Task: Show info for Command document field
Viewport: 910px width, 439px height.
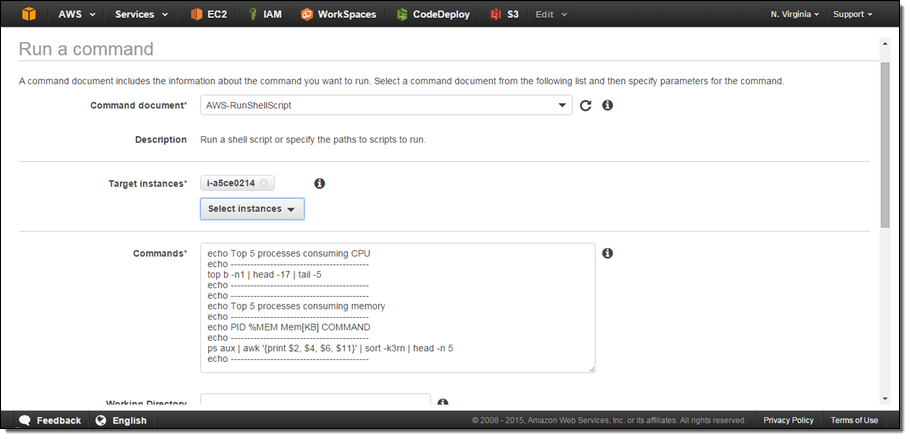Action: pos(607,105)
